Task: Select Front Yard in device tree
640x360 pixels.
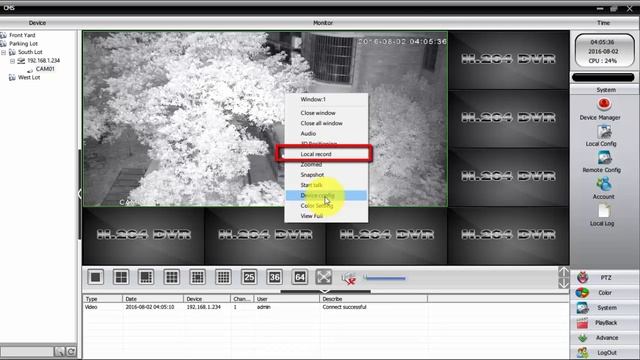Action: [x=22, y=35]
